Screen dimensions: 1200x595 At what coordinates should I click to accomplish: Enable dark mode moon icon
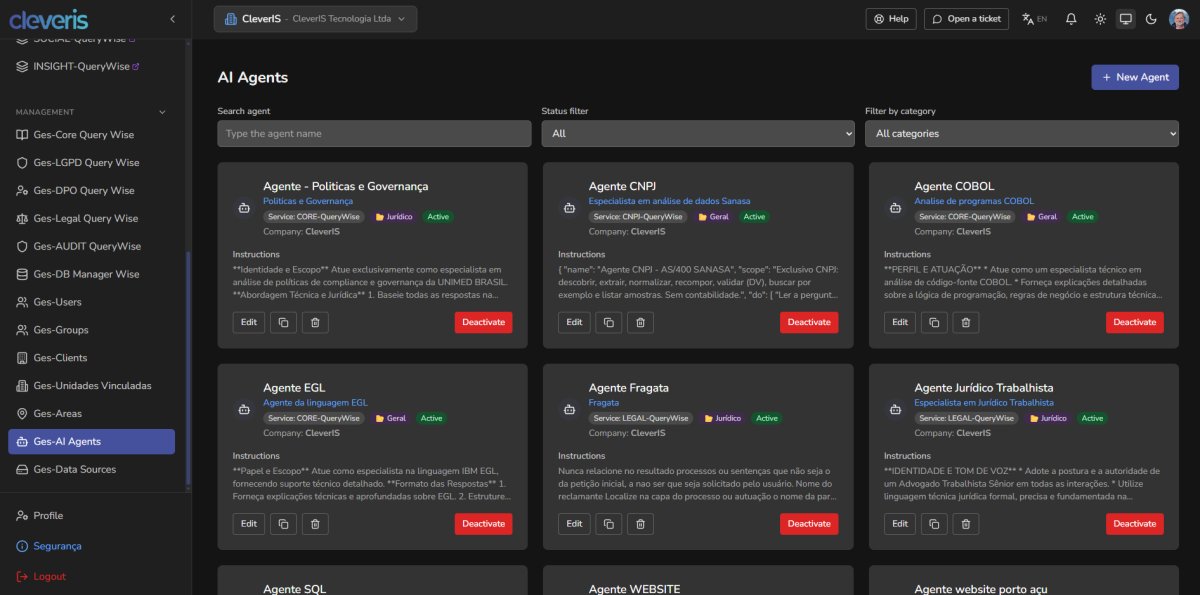(1151, 19)
